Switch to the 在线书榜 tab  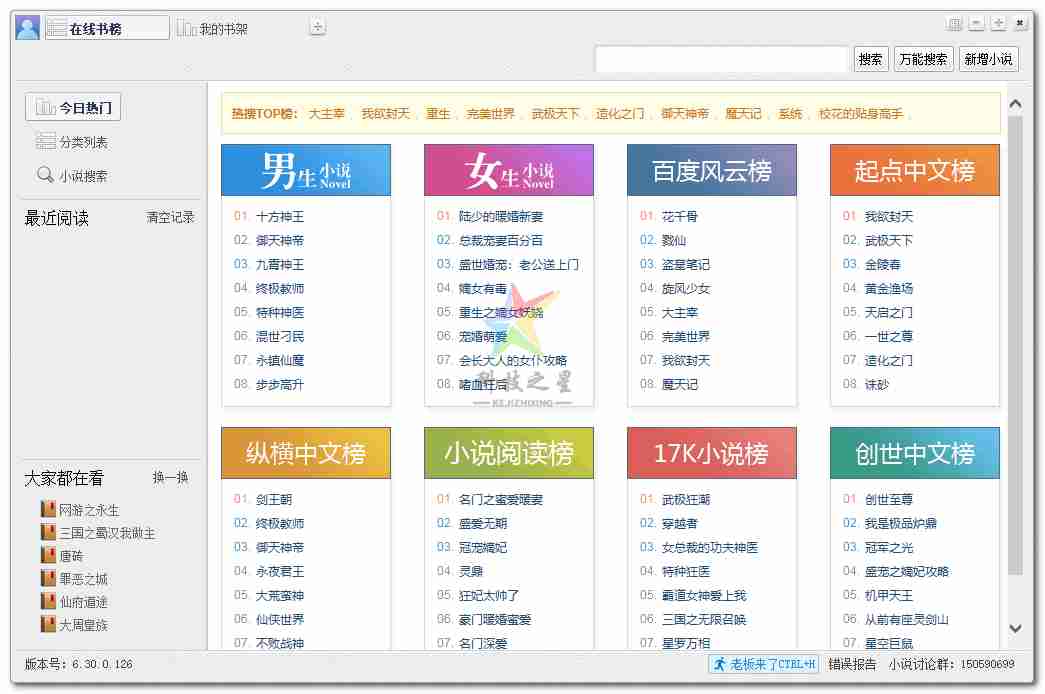107,28
